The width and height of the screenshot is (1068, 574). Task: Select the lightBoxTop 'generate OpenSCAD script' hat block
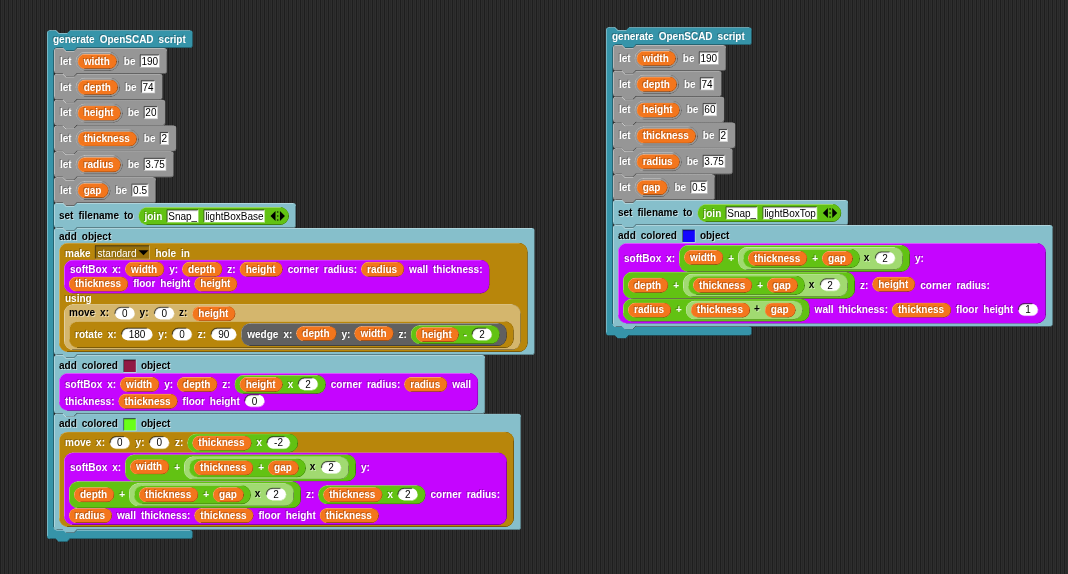[678, 37]
